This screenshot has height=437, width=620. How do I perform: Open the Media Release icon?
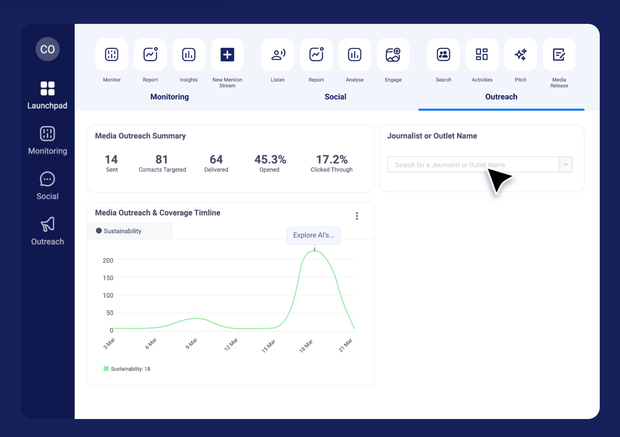(559, 55)
